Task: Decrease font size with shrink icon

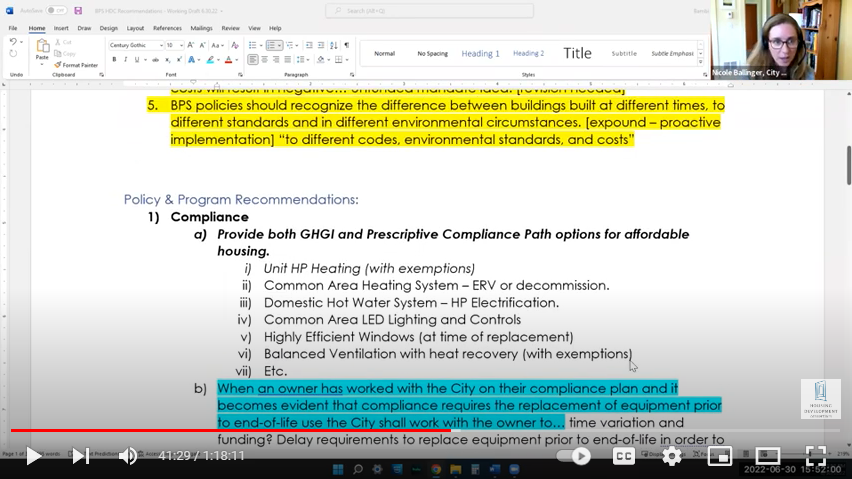Action: pos(202,45)
